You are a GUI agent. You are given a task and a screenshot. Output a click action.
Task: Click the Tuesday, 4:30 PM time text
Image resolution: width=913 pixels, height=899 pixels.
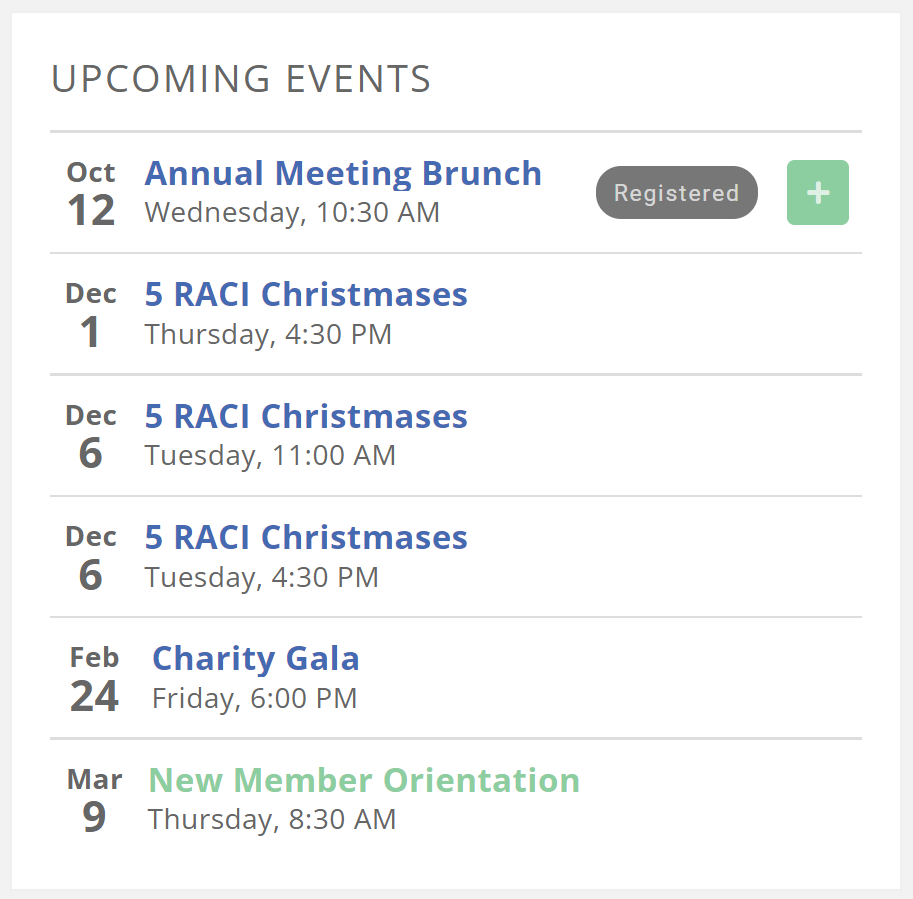(261, 577)
